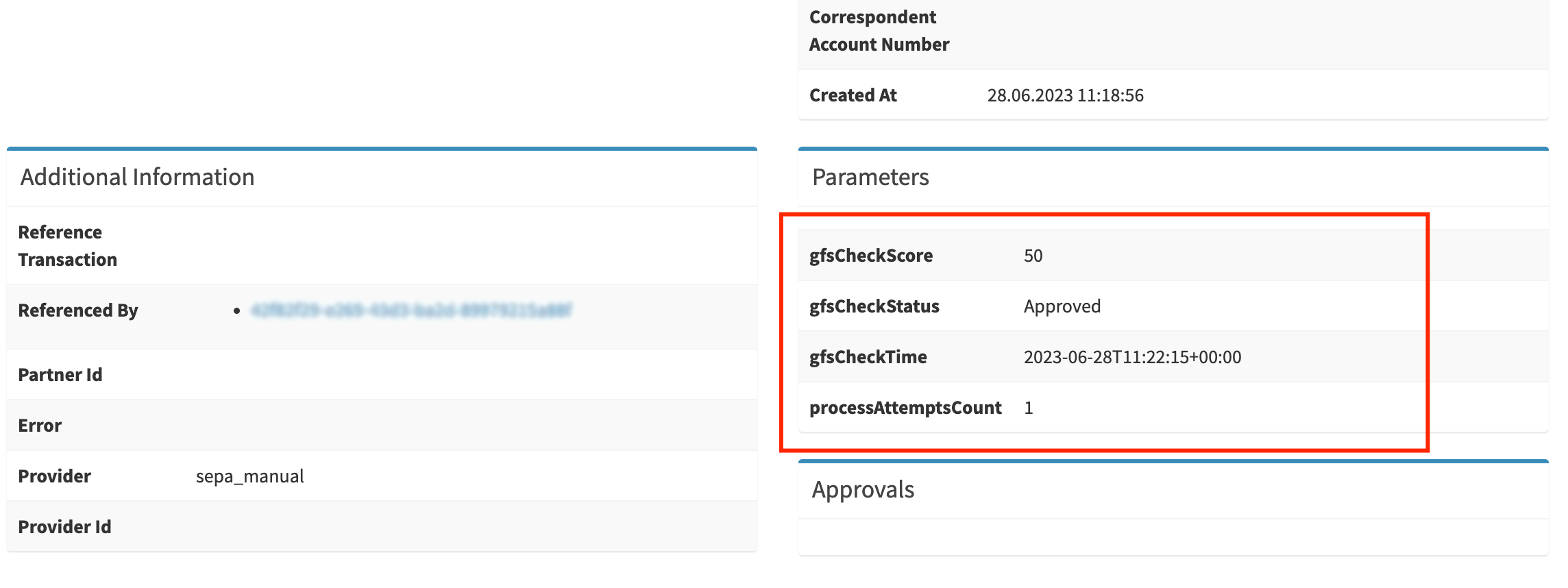Image resolution: width=1568 pixels, height=588 pixels.
Task: Select the gfsCheckTime timestamp value
Action: point(1132,357)
